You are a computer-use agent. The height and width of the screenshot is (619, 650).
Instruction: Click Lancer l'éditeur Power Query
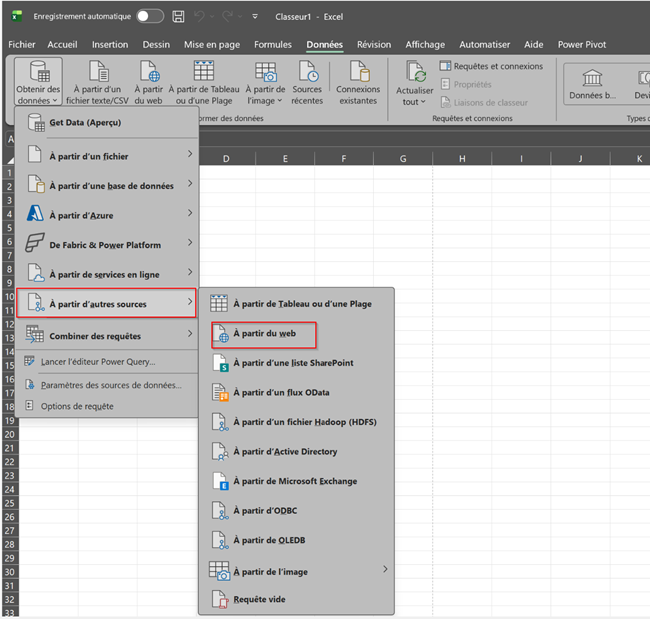tap(97, 361)
